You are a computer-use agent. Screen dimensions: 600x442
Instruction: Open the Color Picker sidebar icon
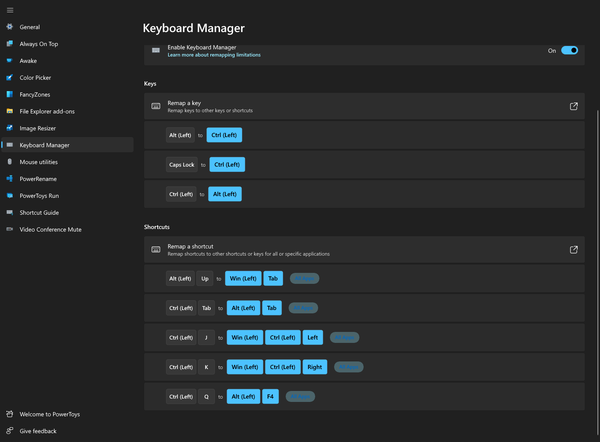(x=9, y=77)
